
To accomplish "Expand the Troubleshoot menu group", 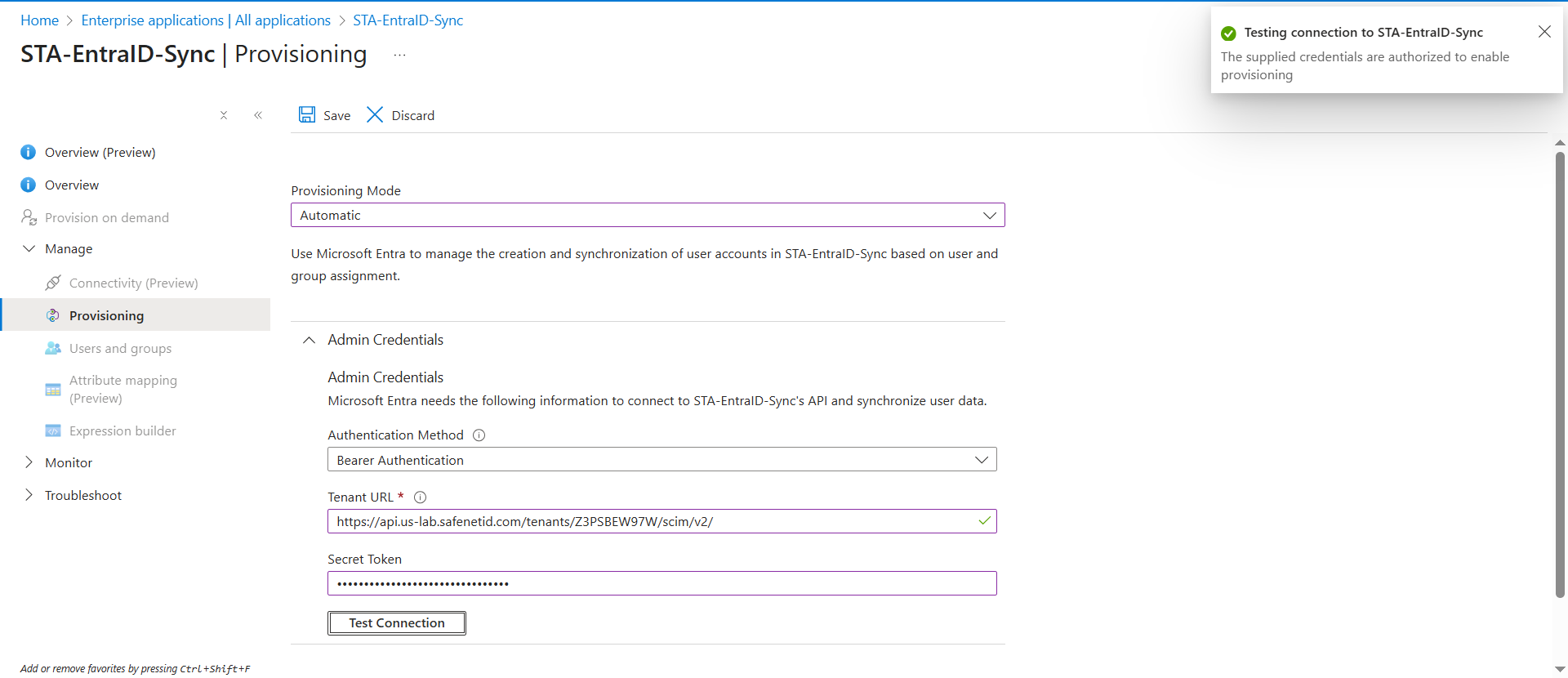I will coord(29,495).
